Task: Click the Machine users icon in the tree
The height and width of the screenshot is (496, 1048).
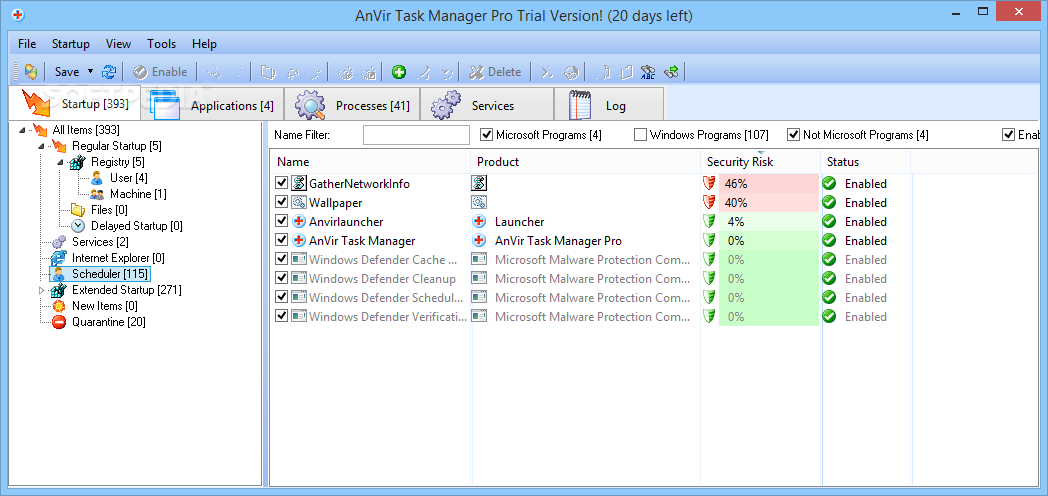Action: pos(97,194)
